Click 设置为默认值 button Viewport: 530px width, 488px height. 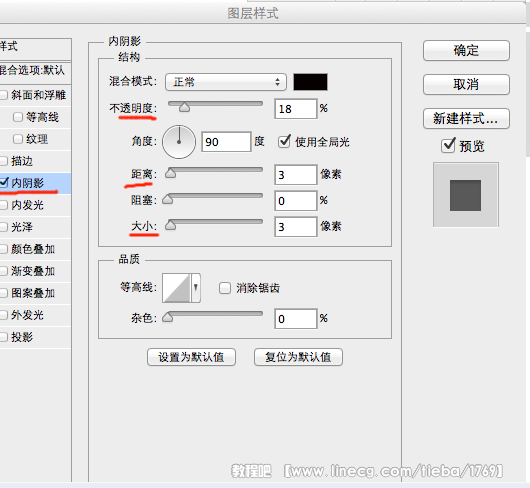tap(191, 357)
